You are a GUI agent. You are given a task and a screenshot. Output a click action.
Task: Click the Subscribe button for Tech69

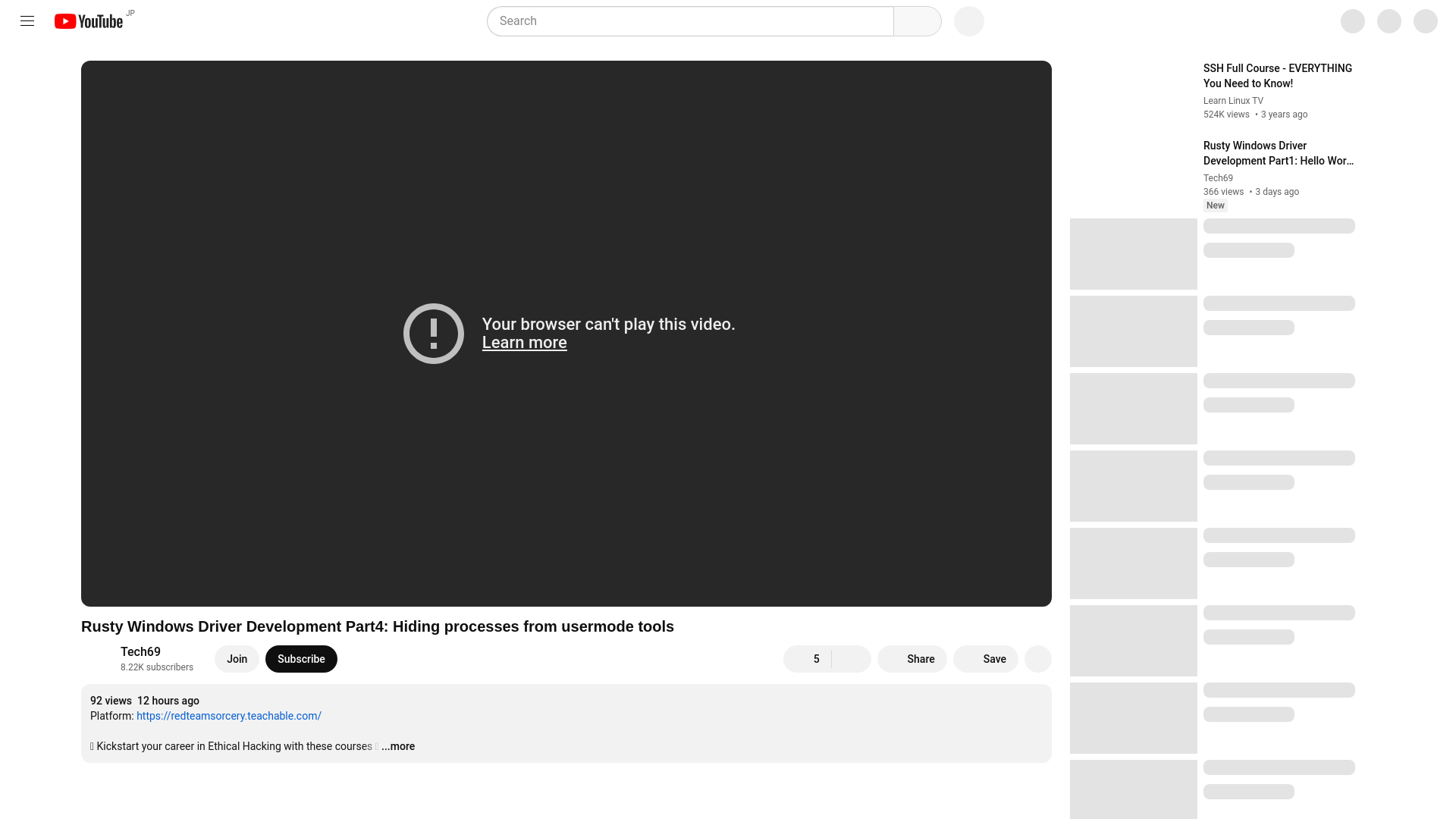coord(301,658)
